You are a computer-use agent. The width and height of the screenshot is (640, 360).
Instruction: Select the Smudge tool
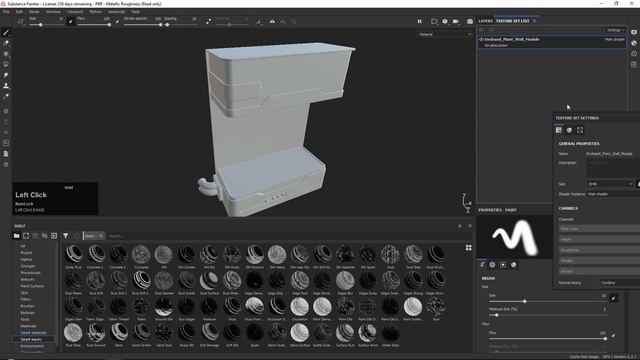coord(6,75)
